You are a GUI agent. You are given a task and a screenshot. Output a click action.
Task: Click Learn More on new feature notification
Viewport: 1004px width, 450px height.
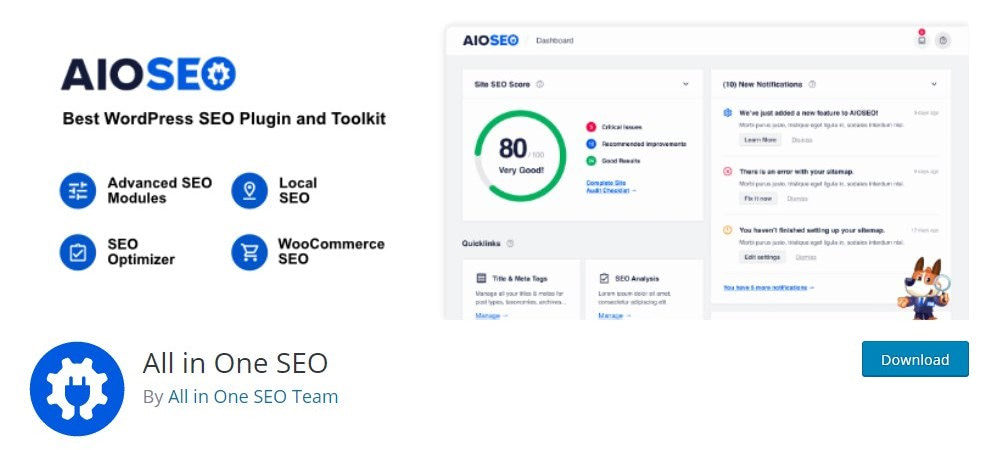[760, 140]
